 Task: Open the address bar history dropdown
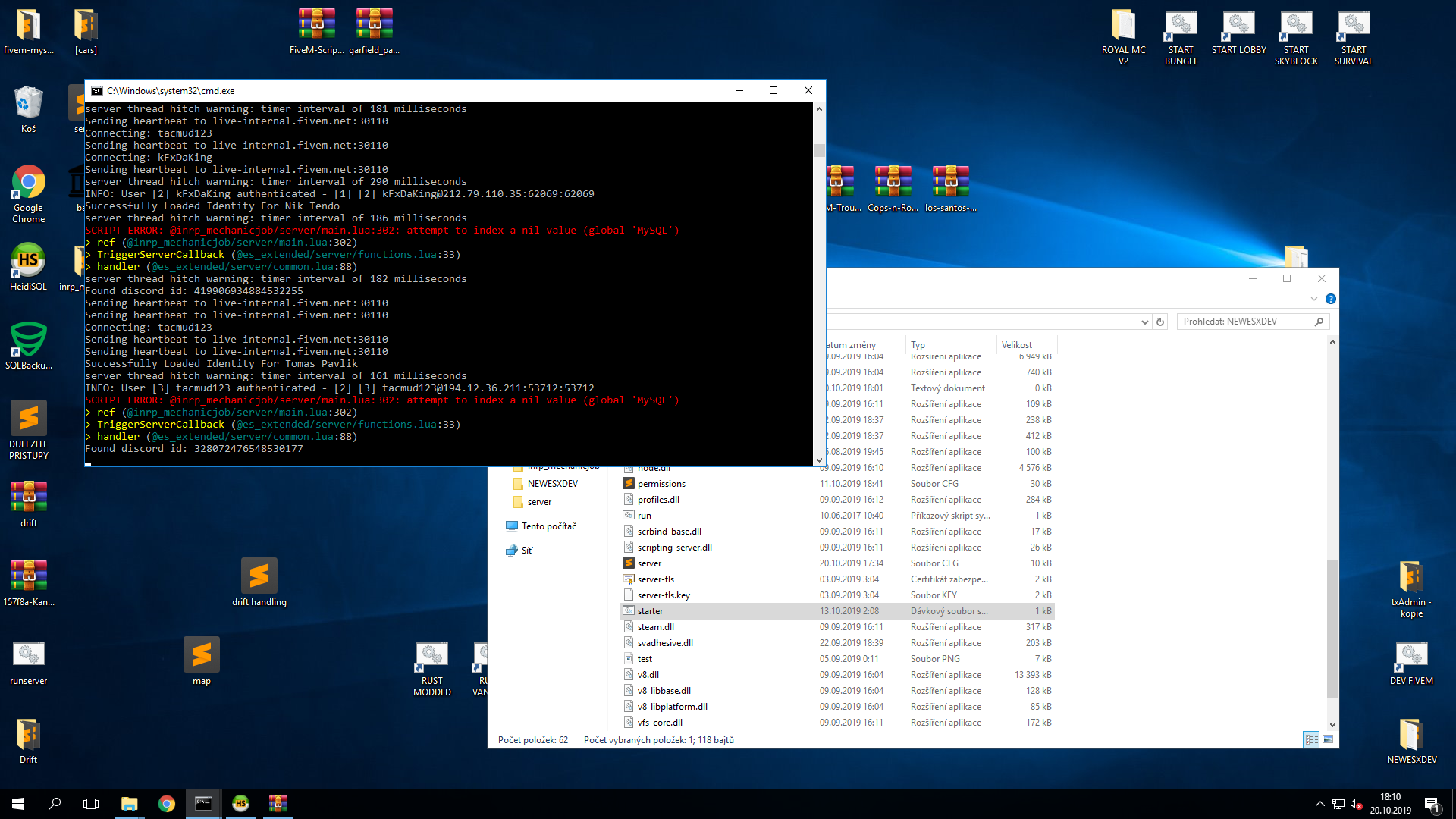[1144, 322]
